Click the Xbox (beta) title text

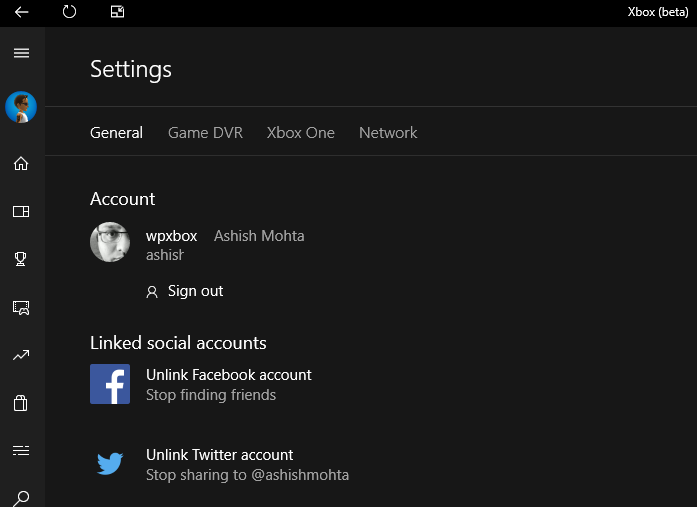coord(658,12)
